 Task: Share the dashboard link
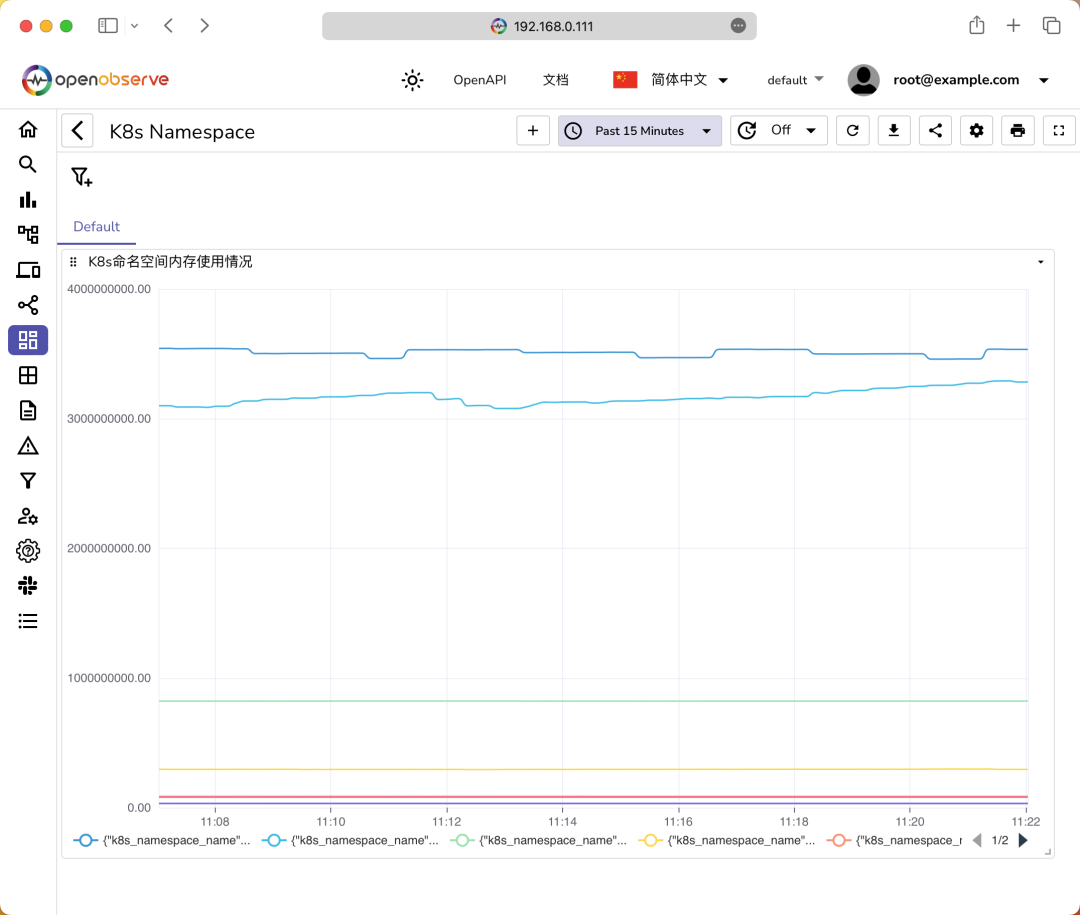pyautogui.click(x=935, y=130)
